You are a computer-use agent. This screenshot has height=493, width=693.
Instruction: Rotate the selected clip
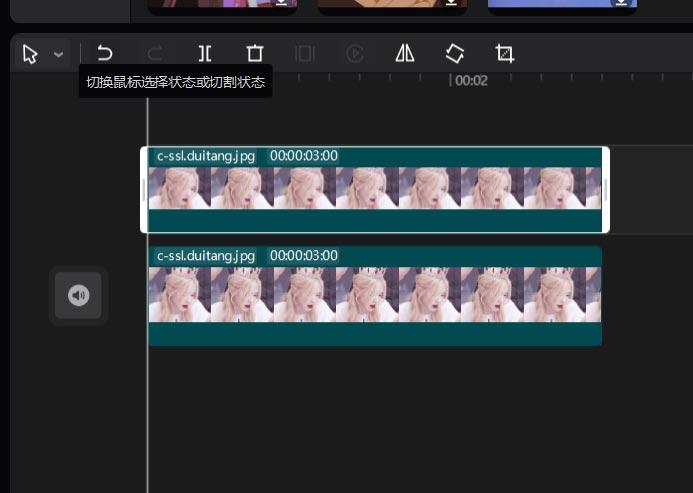coord(455,54)
